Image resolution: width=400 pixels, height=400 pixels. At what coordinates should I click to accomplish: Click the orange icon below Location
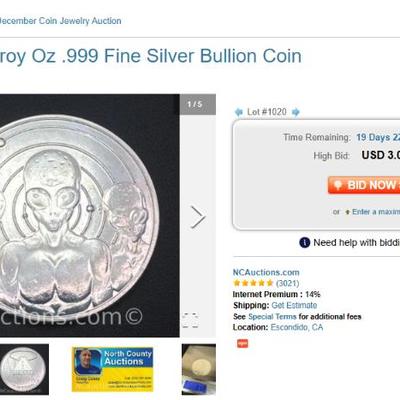tap(242, 343)
